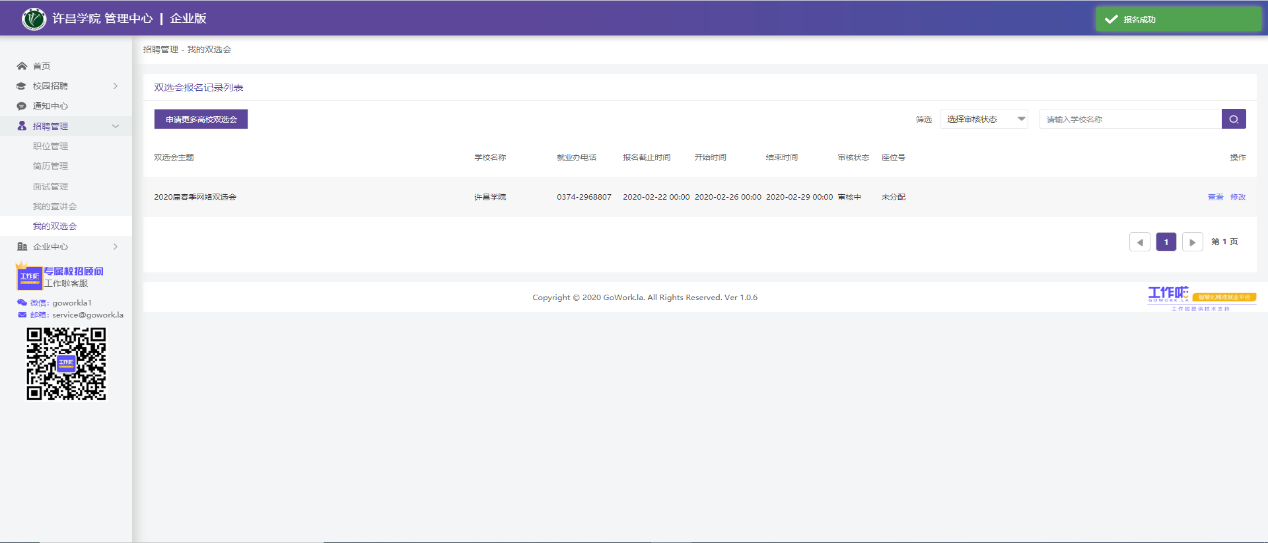The height and width of the screenshot is (543, 1268).
Task: Open the 选择审核状态 filter dropdown
Action: [x=984, y=119]
